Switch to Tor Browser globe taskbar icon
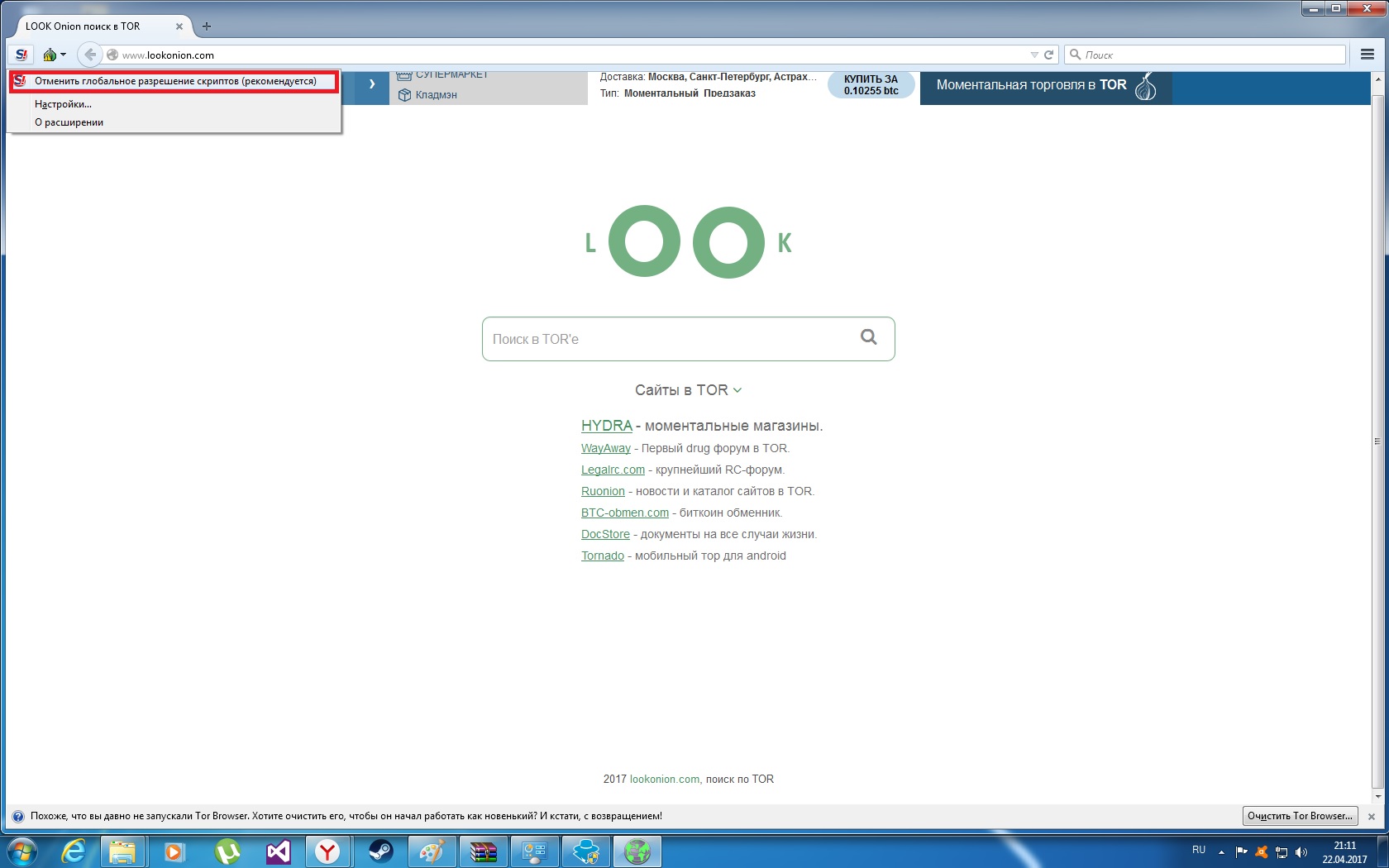 click(x=637, y=851)
